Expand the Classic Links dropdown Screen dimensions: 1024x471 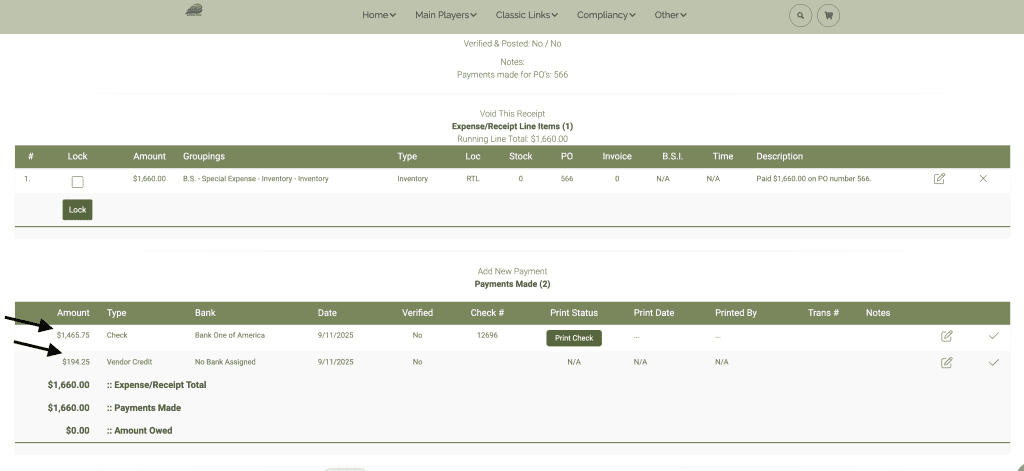(527, 15)
